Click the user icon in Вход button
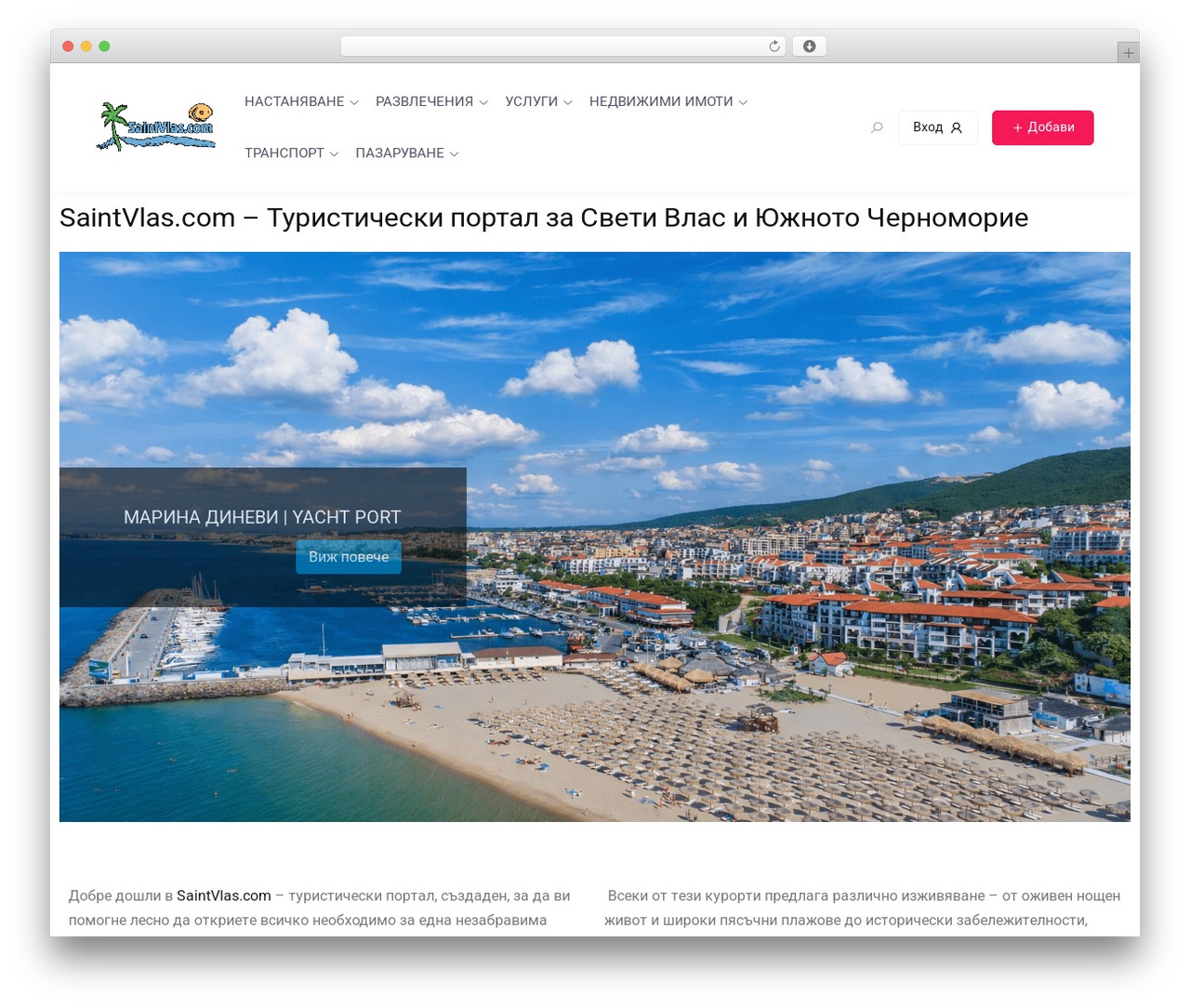 pos(956,128)
